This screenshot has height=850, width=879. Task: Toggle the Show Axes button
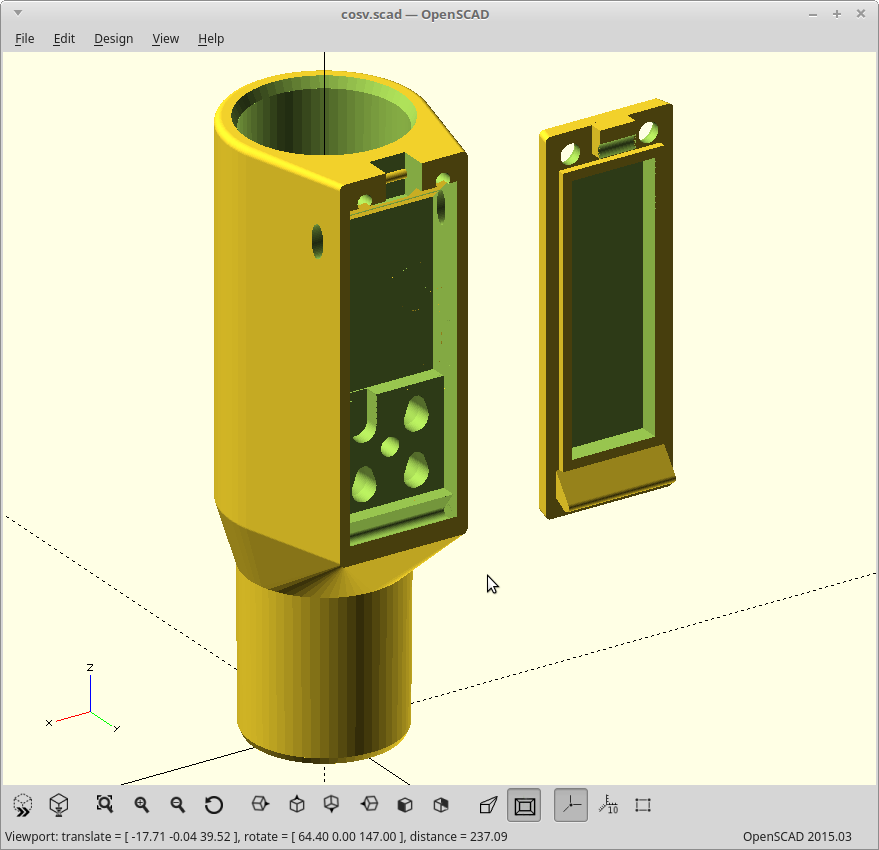[571, 804]
